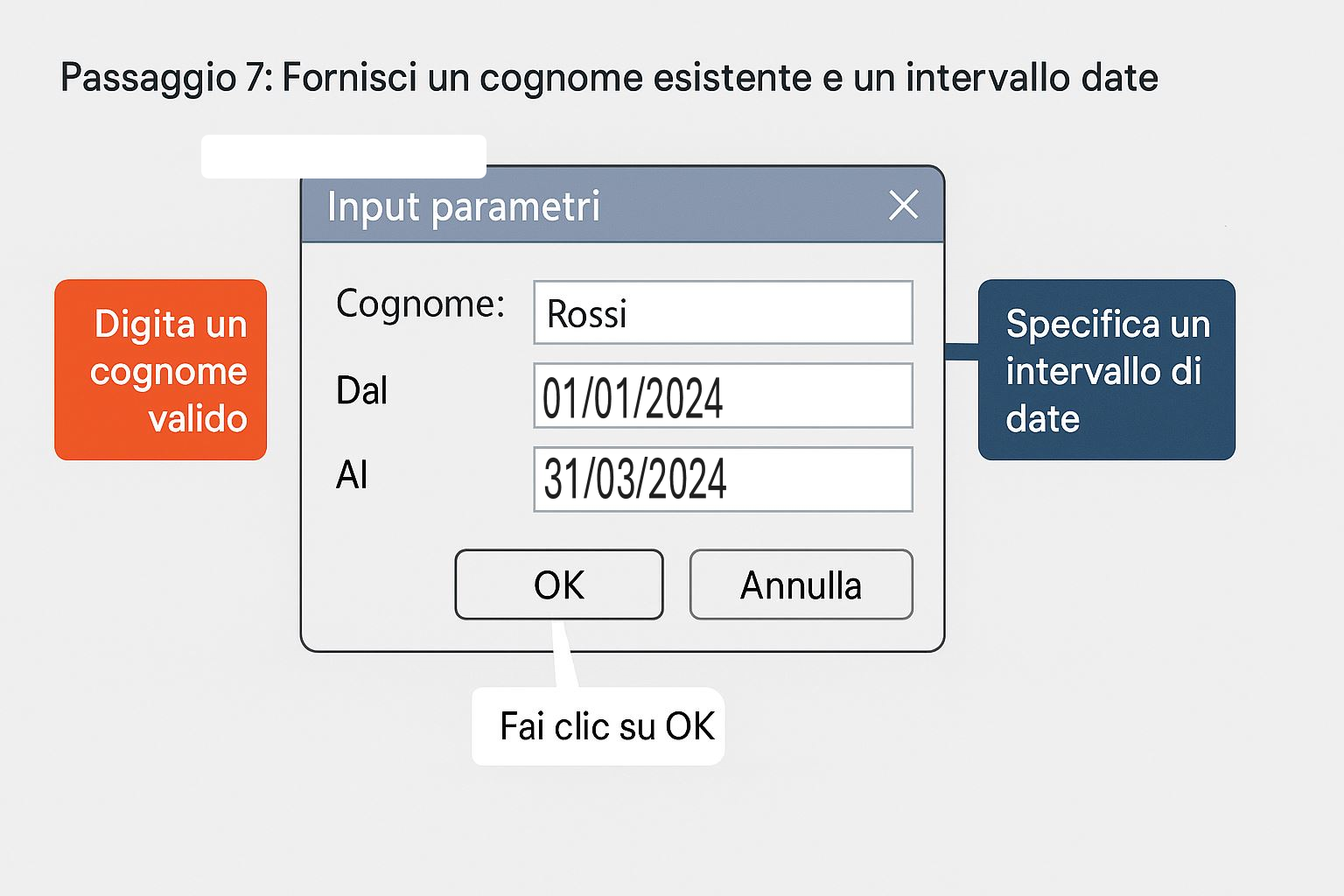Click the blank white box above the dialog
This screenshot has height=896, width=1344.
pos(343,155)
